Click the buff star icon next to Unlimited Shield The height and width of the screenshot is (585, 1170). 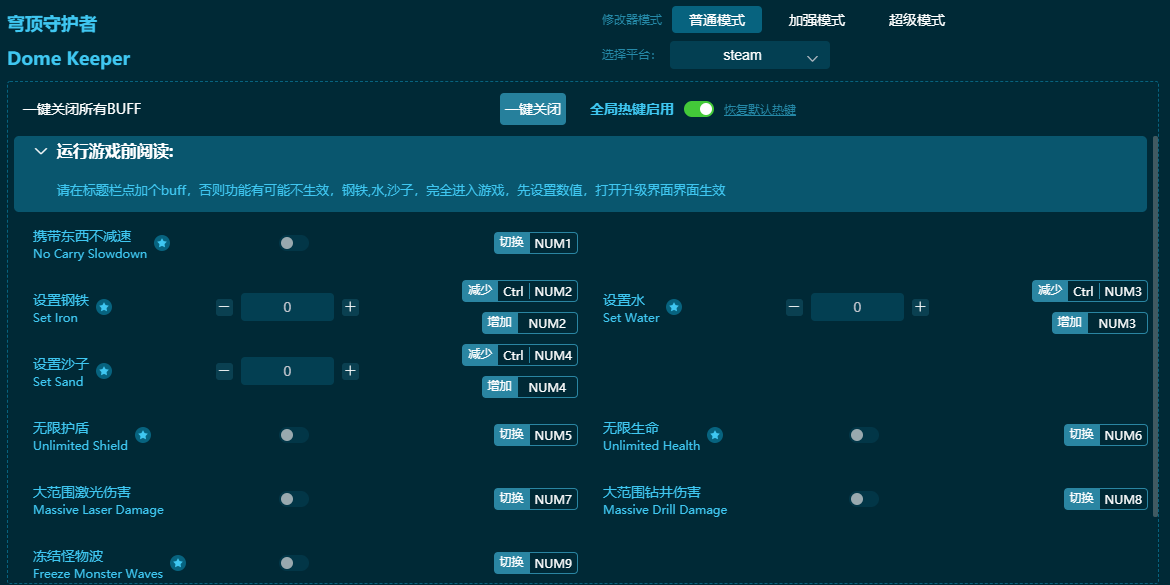[143, 434]
